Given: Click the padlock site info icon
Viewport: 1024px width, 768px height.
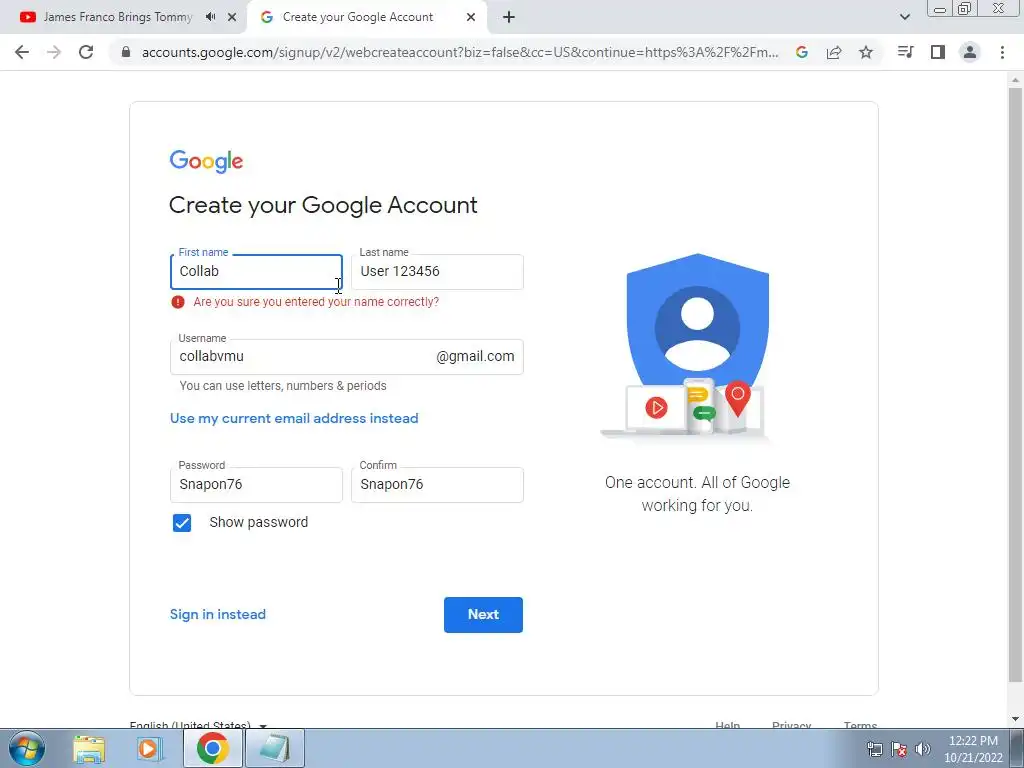Looking at the screenshot, I should (126, 52).
